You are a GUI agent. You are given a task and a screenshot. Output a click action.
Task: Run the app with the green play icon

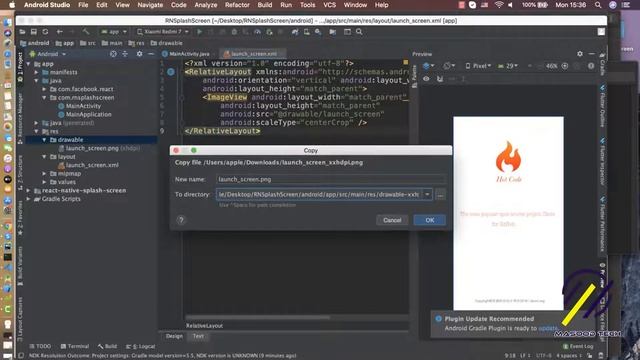pos(200,32)
